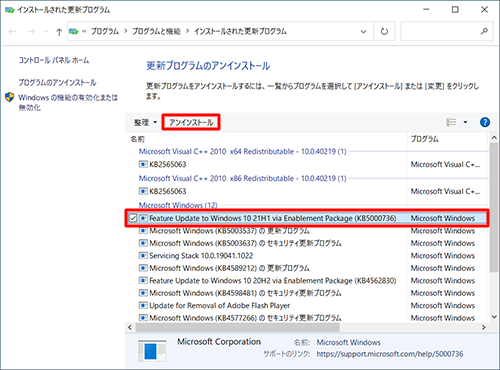500x370 pixels.
Task: Click the icon beside Servicing Stack entry
Action: click(x=143, y=256)
